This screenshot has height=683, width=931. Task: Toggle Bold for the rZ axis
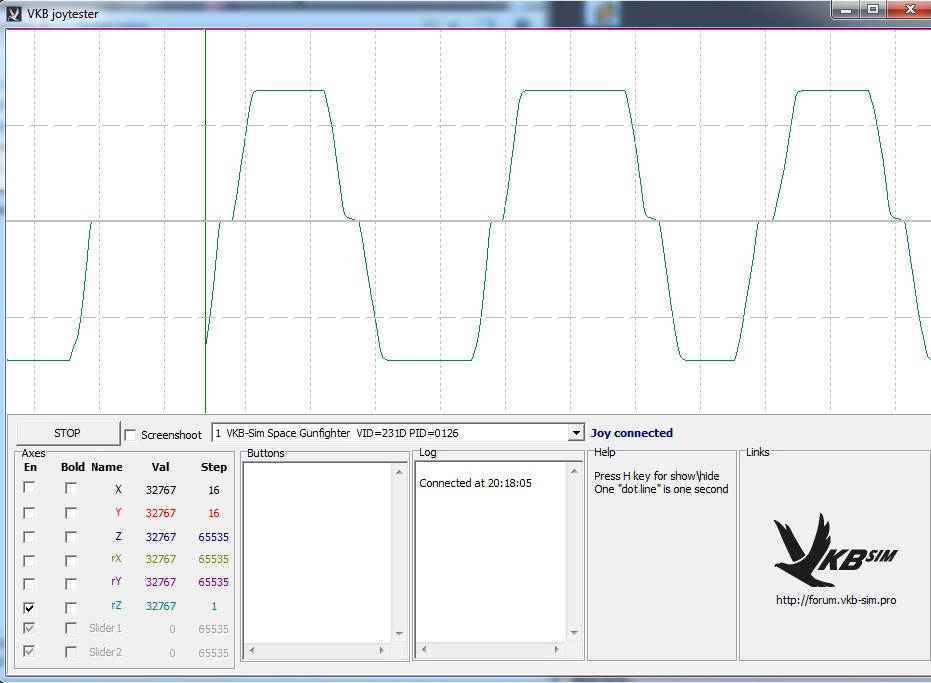71,608
